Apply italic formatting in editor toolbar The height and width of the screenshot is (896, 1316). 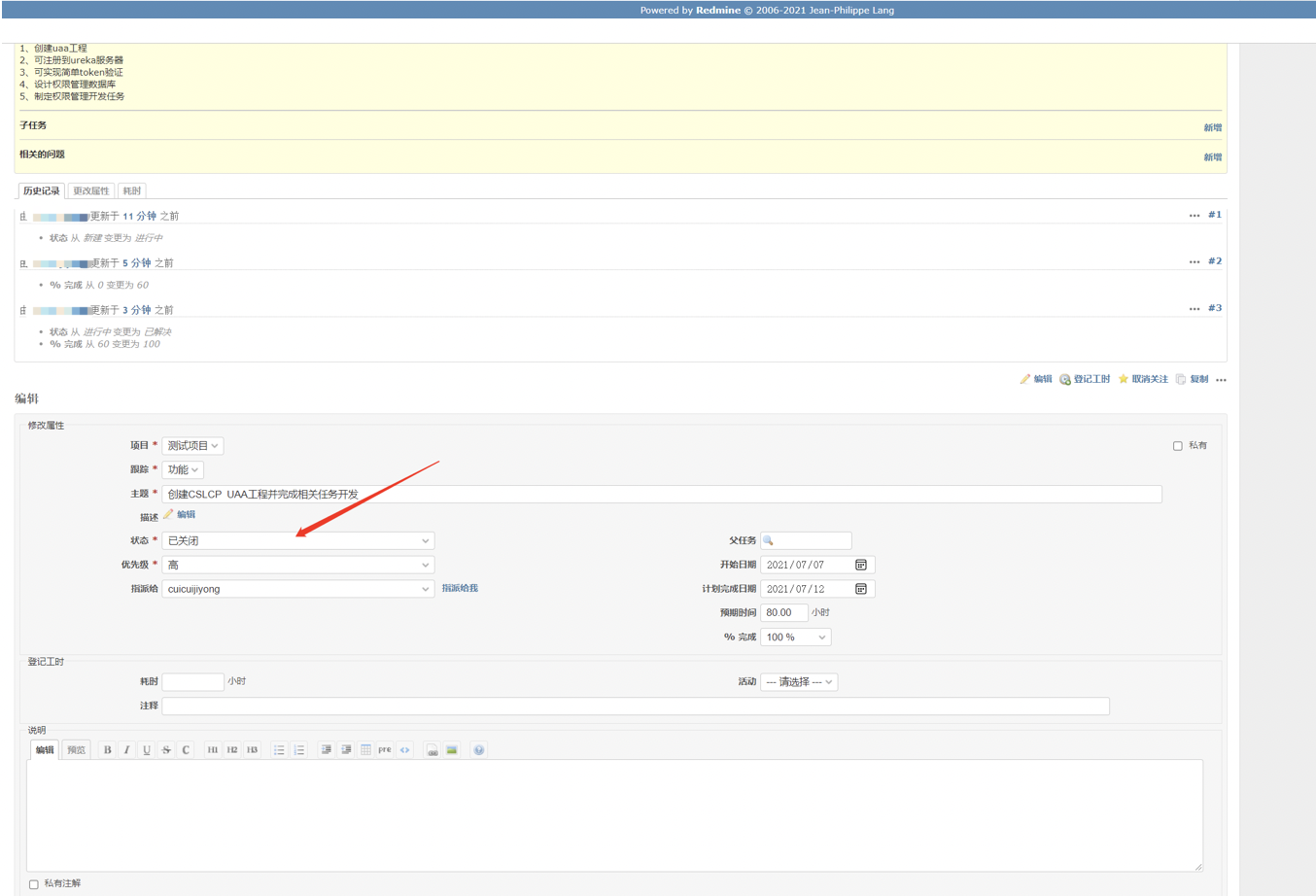point(126,750)
